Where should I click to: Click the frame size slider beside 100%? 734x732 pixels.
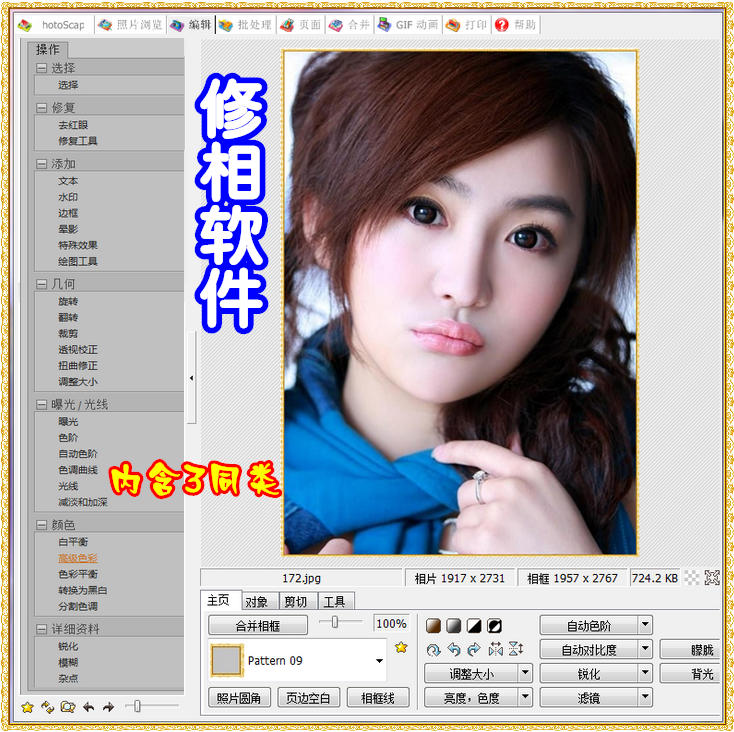[334, 623]
